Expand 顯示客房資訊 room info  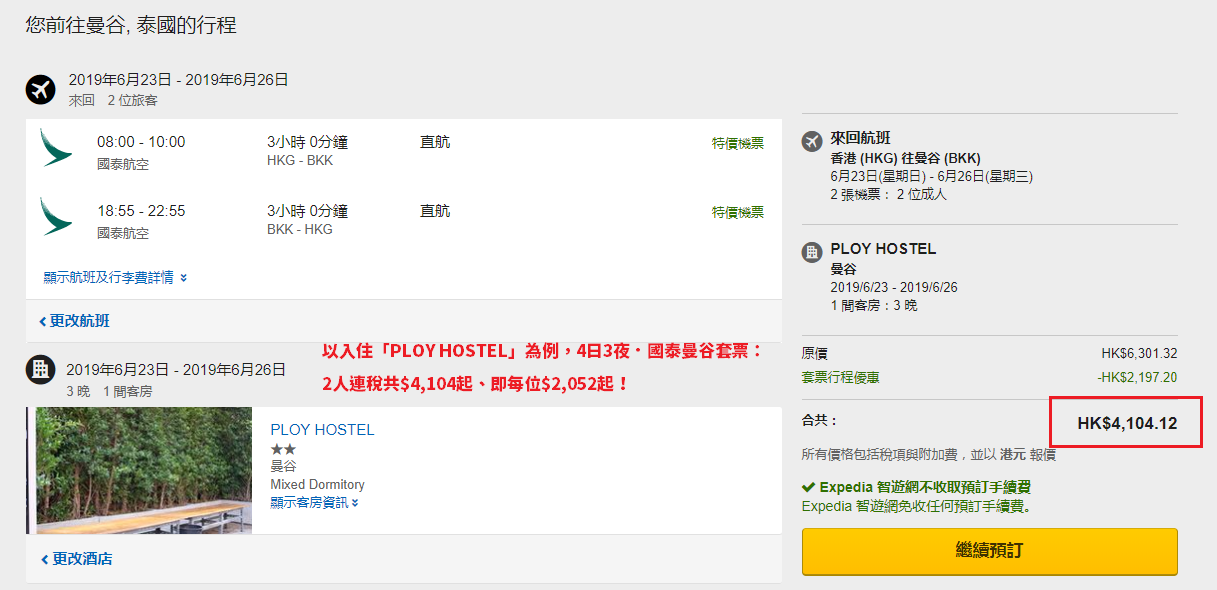point(314,502)
